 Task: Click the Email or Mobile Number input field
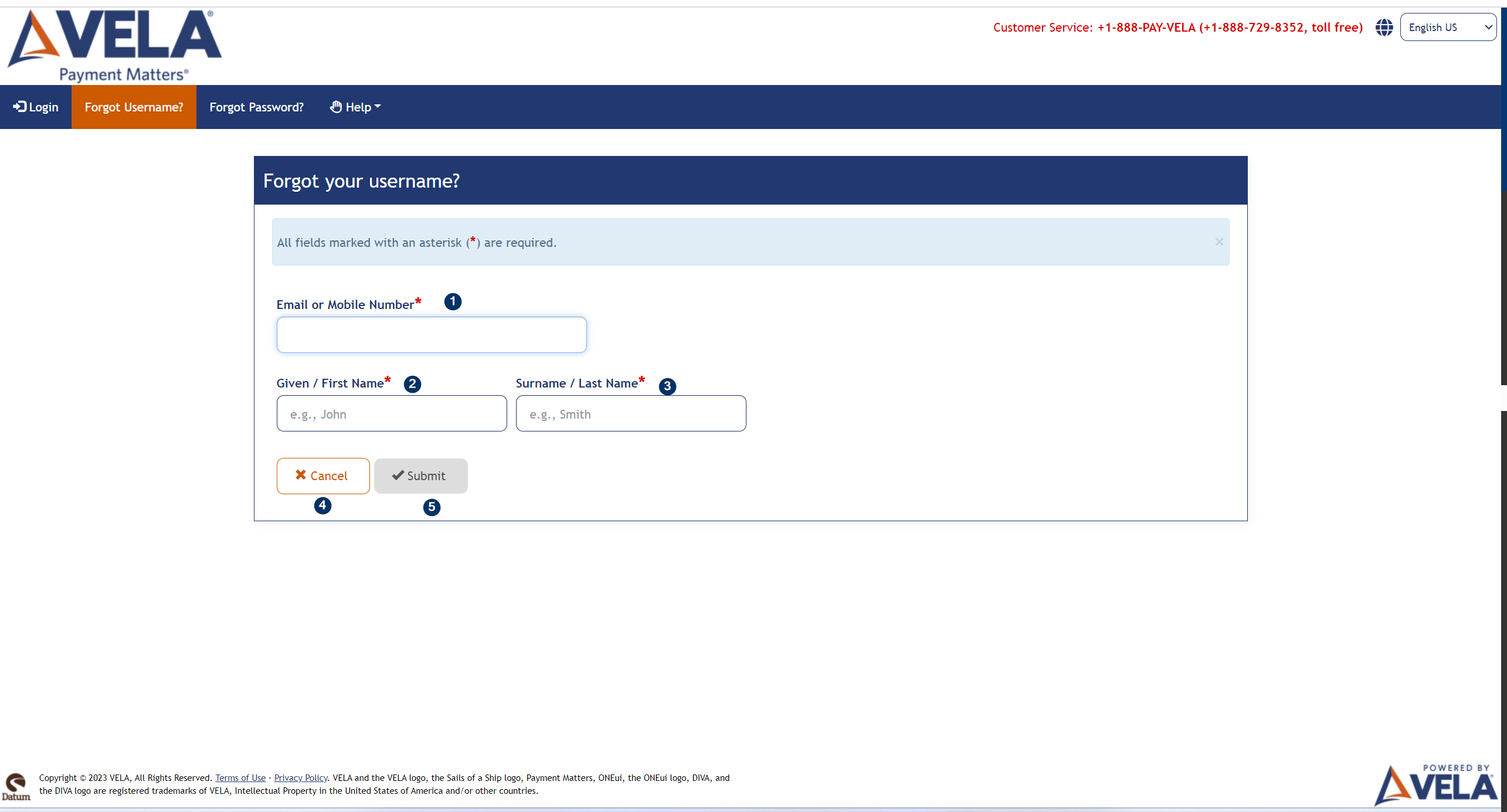click(432, 335)
